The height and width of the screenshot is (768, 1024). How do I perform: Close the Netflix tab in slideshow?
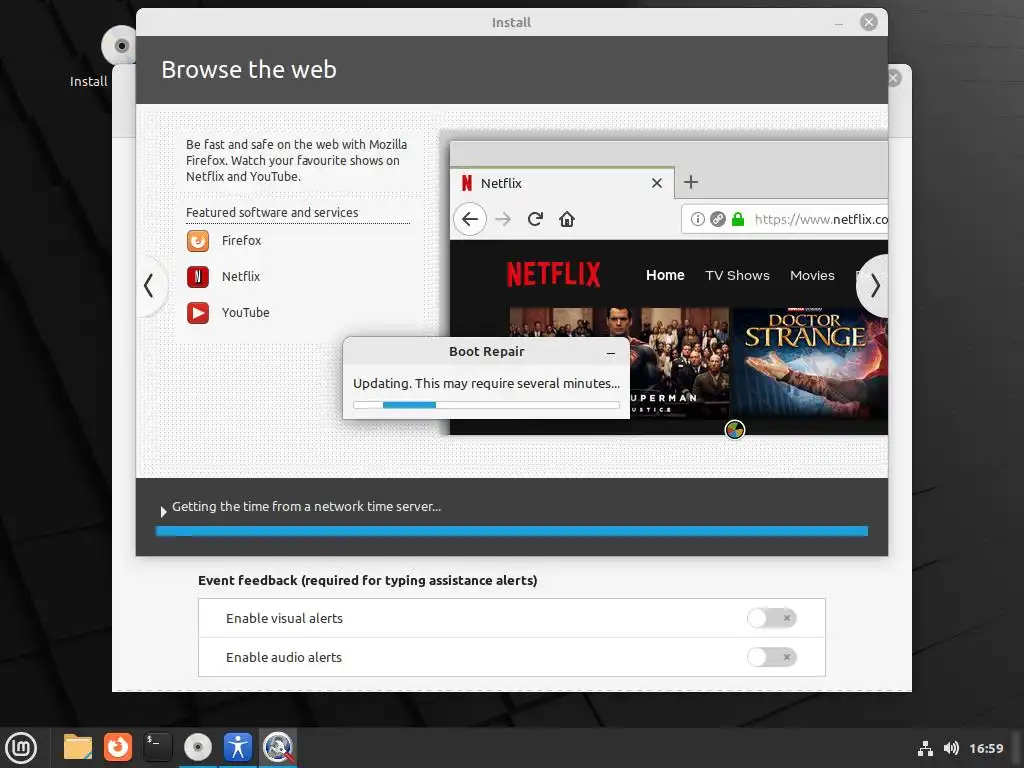tap(657, 184)
